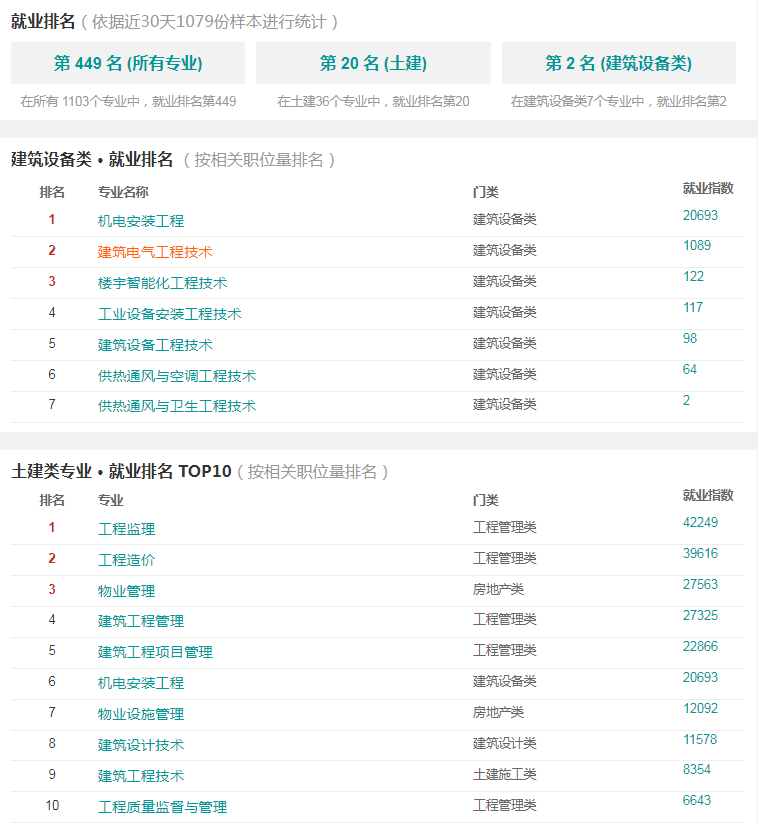Screen dimensions: 758x823
Task: Click employment index value 8354
Action: (697, 769)
